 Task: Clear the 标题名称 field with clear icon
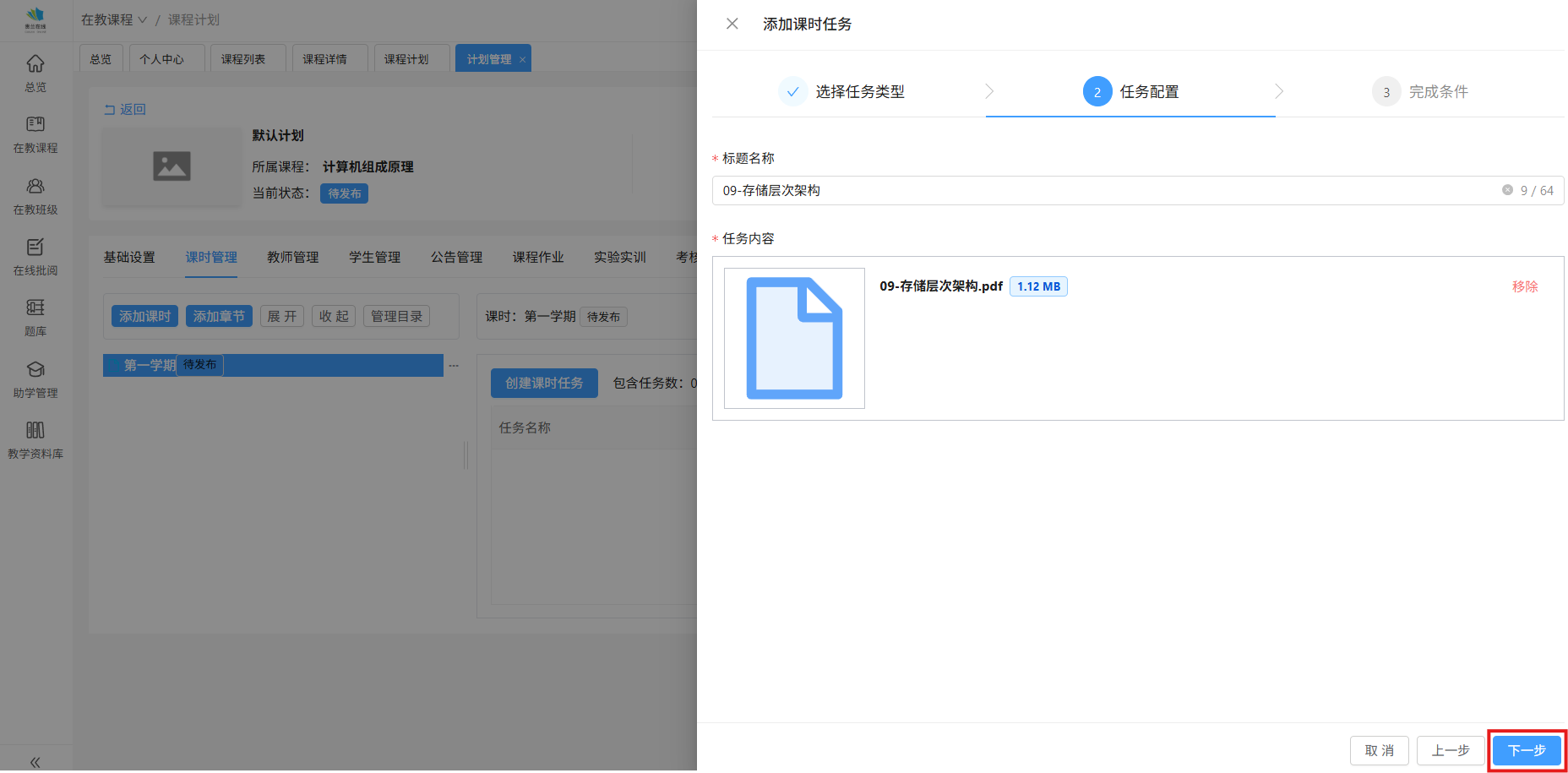click(1507, 190)
